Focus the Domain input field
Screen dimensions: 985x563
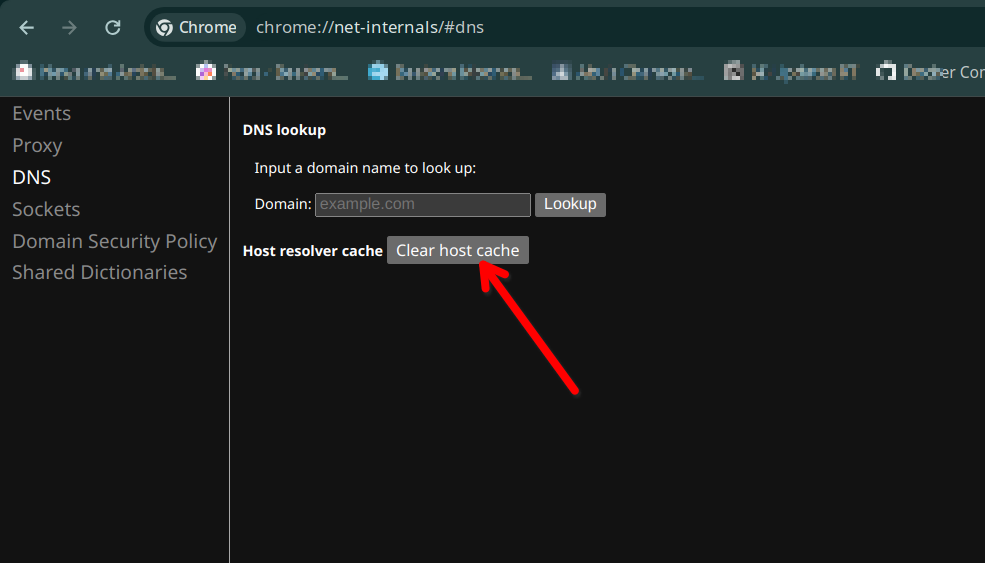pyautogui.click(x=423, y=204)
